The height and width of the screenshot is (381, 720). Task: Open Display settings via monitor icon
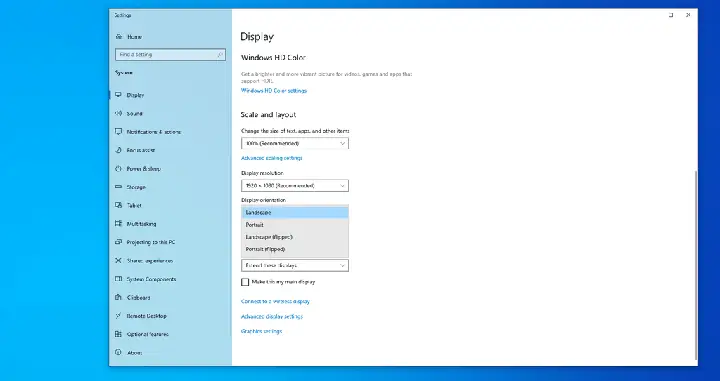[118, 95]
